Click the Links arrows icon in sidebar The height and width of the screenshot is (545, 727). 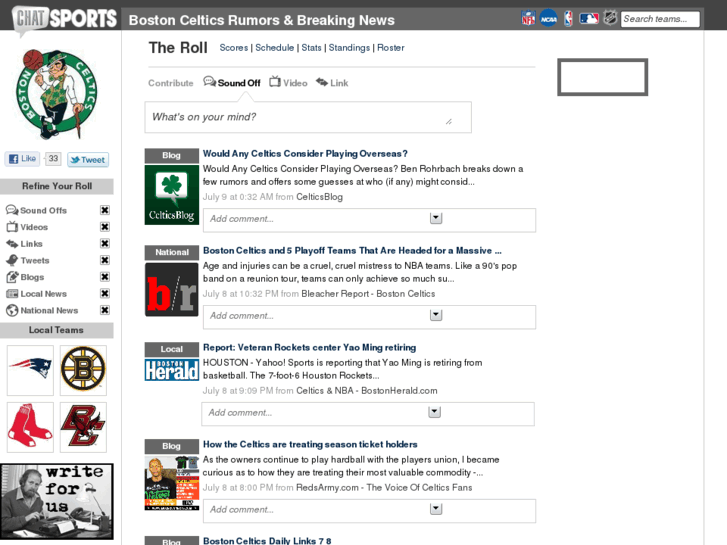12,244
